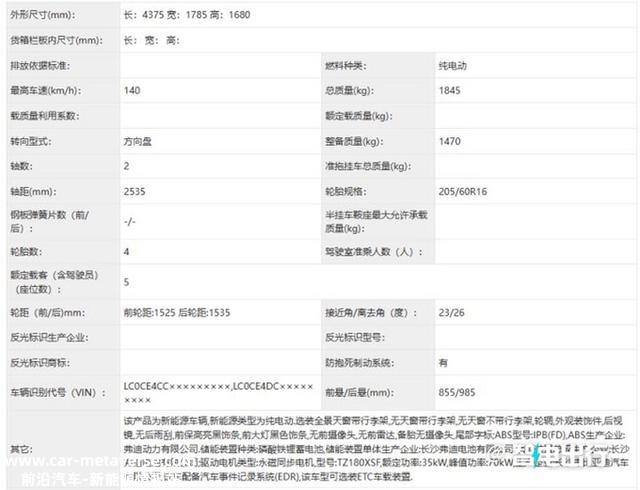640x490 pixels.
Task: Click the 额定载客（含驾驶员） label
Action: pos(54,282)
